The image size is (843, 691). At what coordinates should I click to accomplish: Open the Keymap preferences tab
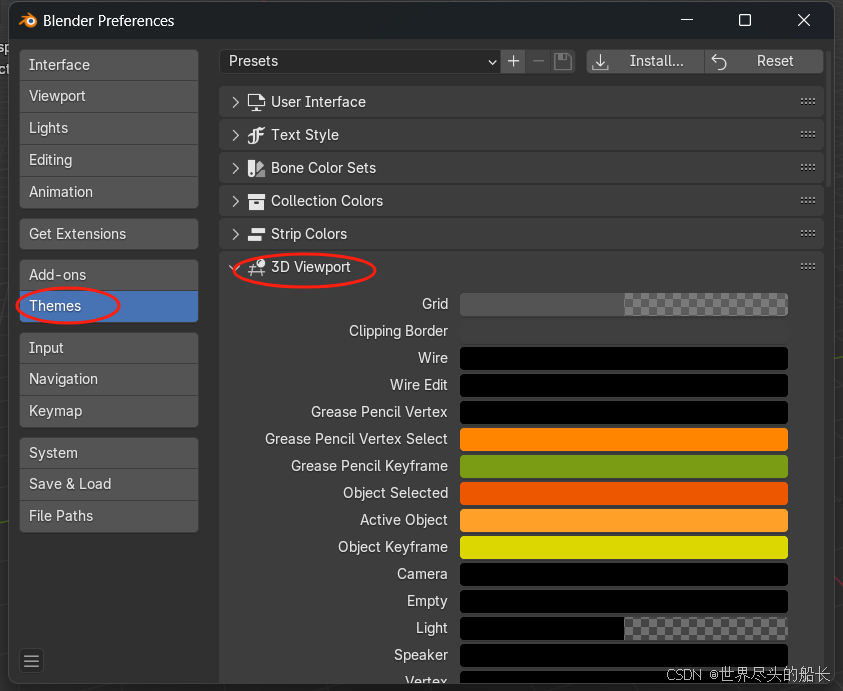[x=109, y=411]
